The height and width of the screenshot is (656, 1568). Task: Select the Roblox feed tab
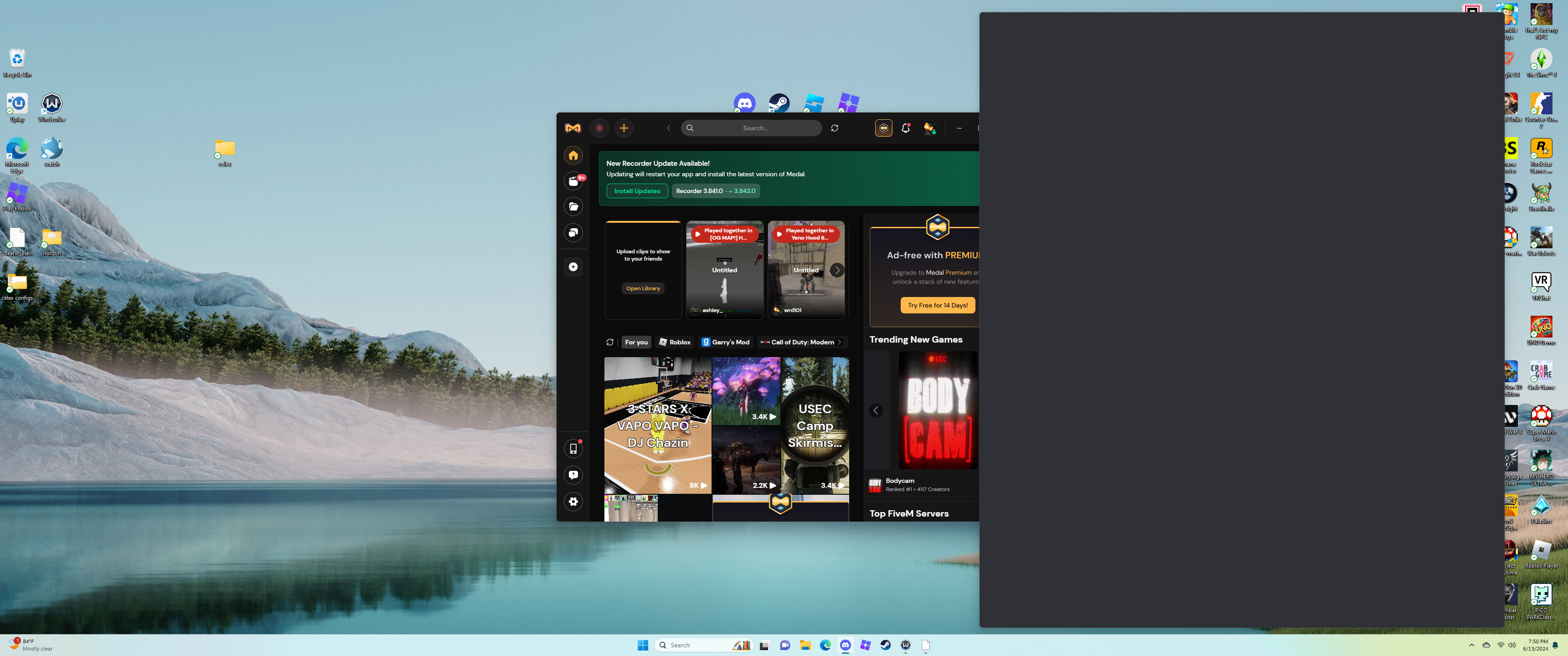point(675,342)
